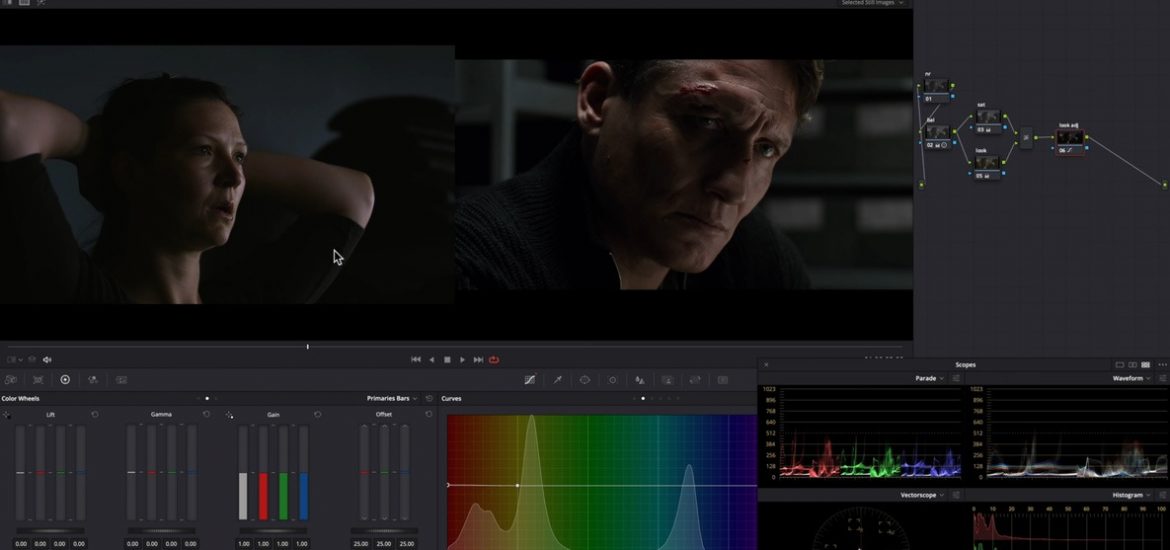The height and width of the screenshot is (550, 1170).
Task: Select node 02 in node editor
Action: click(x=936, y=136)
